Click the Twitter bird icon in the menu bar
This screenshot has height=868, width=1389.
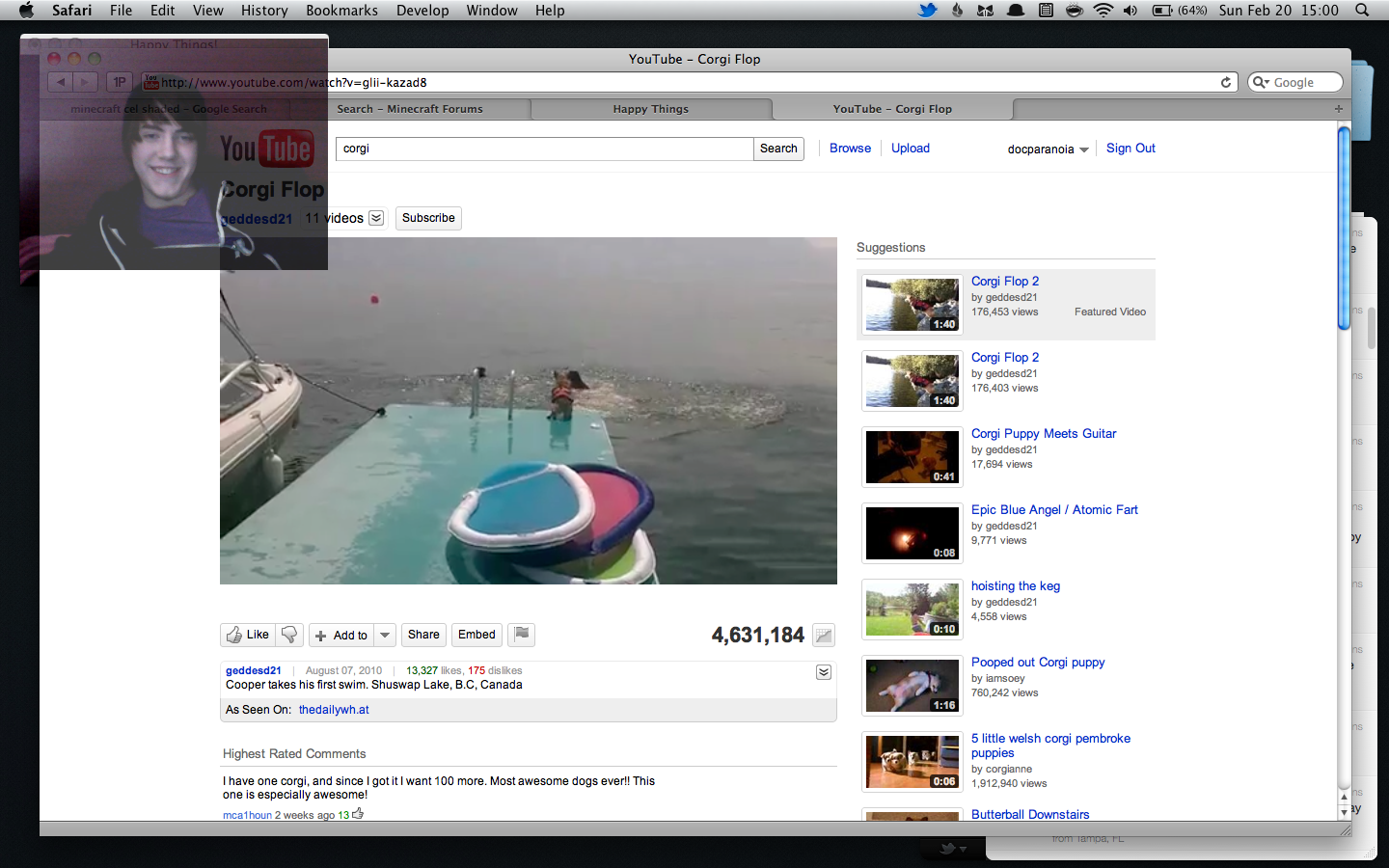click(927, 11)
